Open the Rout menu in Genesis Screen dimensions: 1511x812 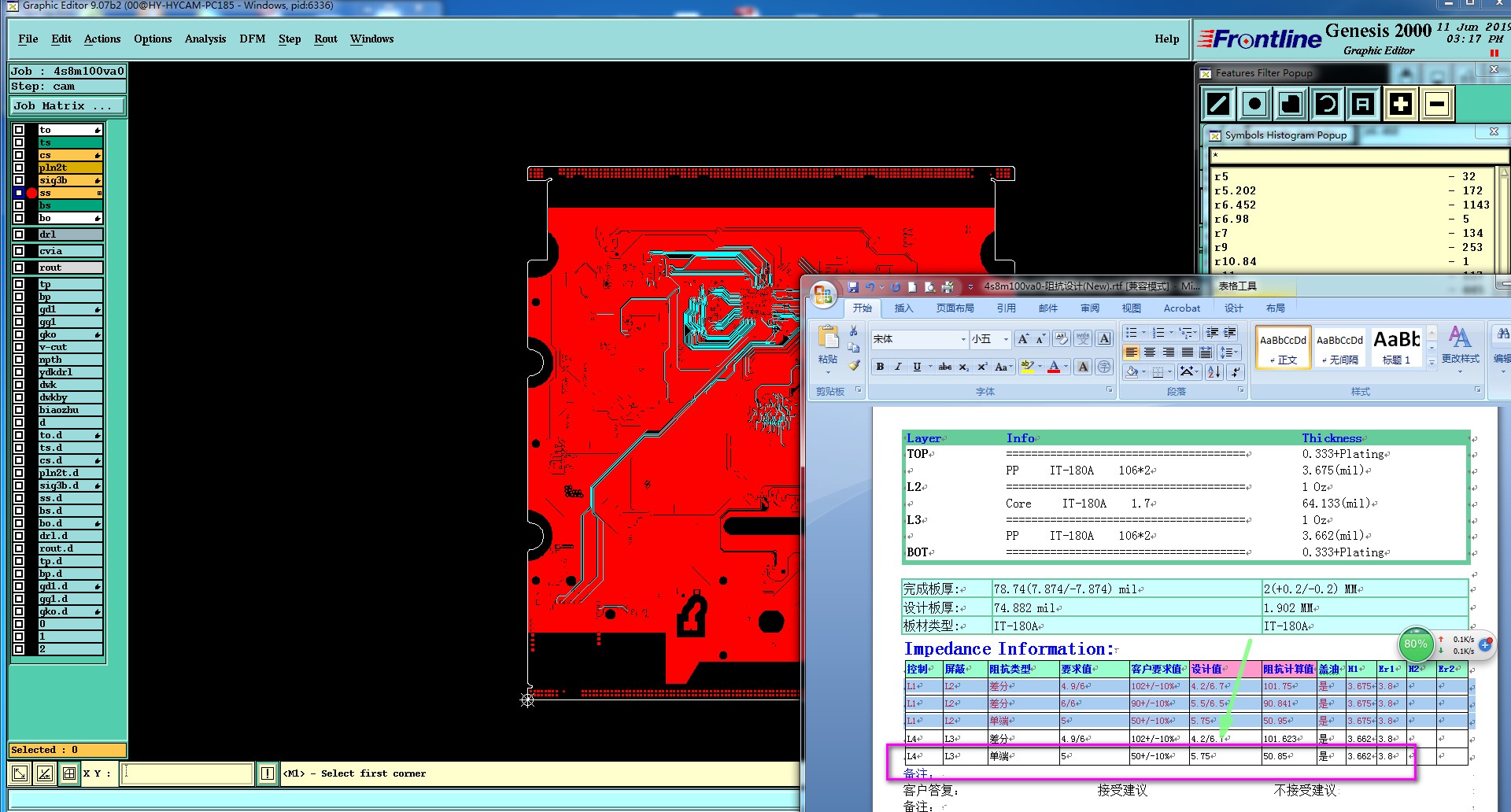[326, 39]
